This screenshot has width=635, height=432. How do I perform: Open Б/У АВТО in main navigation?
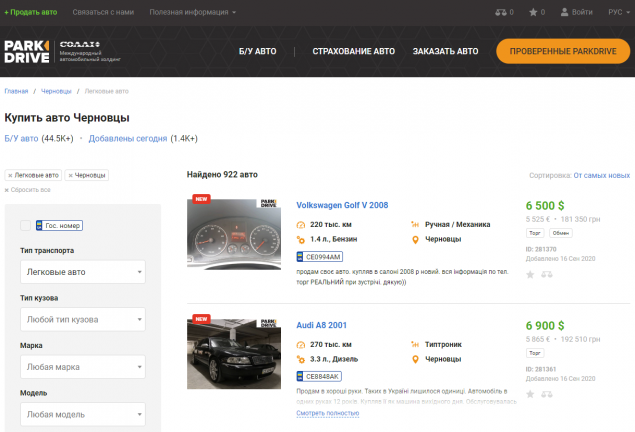click(x=258, y=51)
